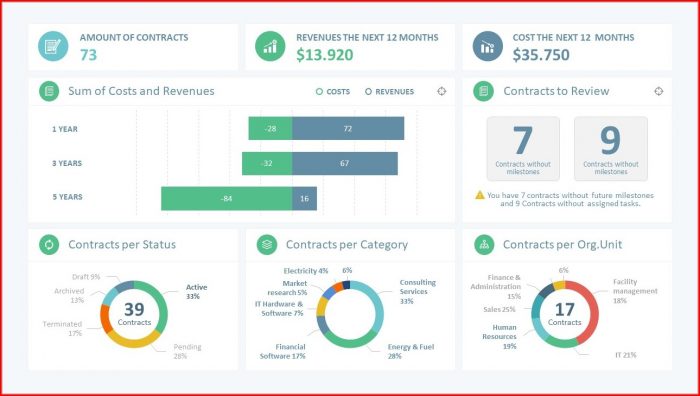This screenshot has height=396, width=700.
Task: Click the target icon in Contracts to Review panel
Action: pyautogui.click(x=658, y=91)
